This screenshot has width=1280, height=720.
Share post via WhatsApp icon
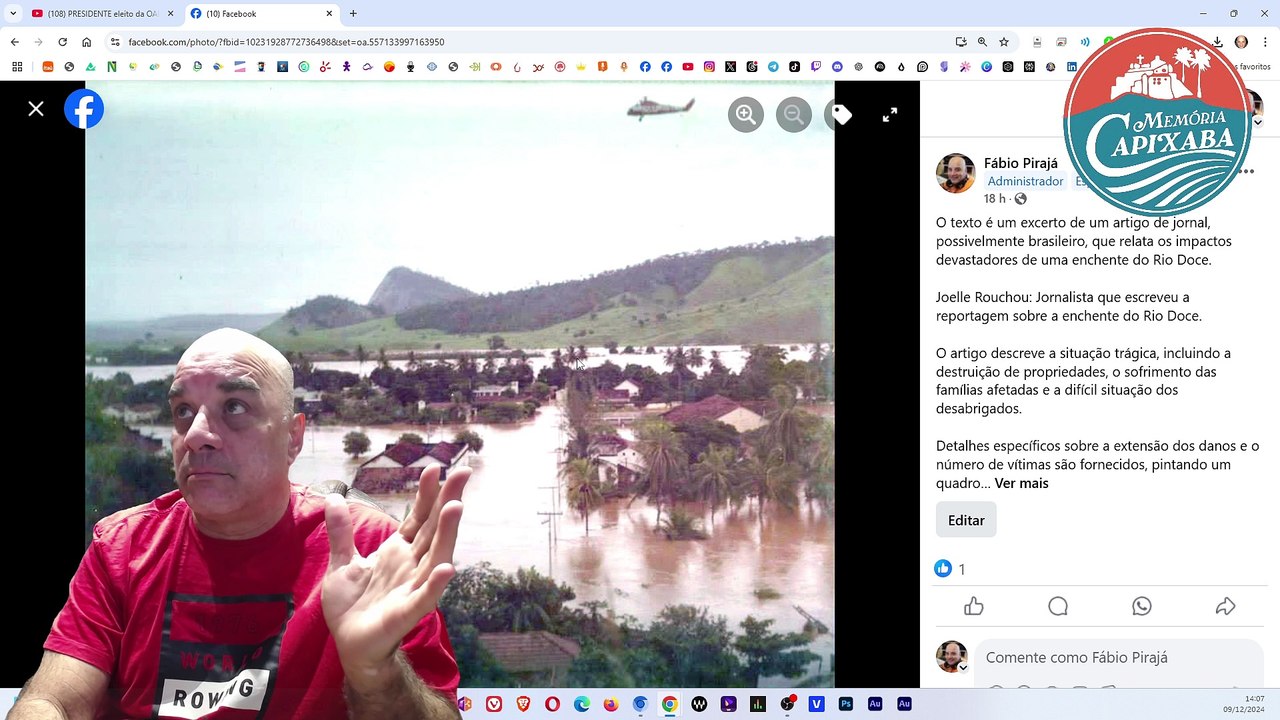coord(1142,606)
